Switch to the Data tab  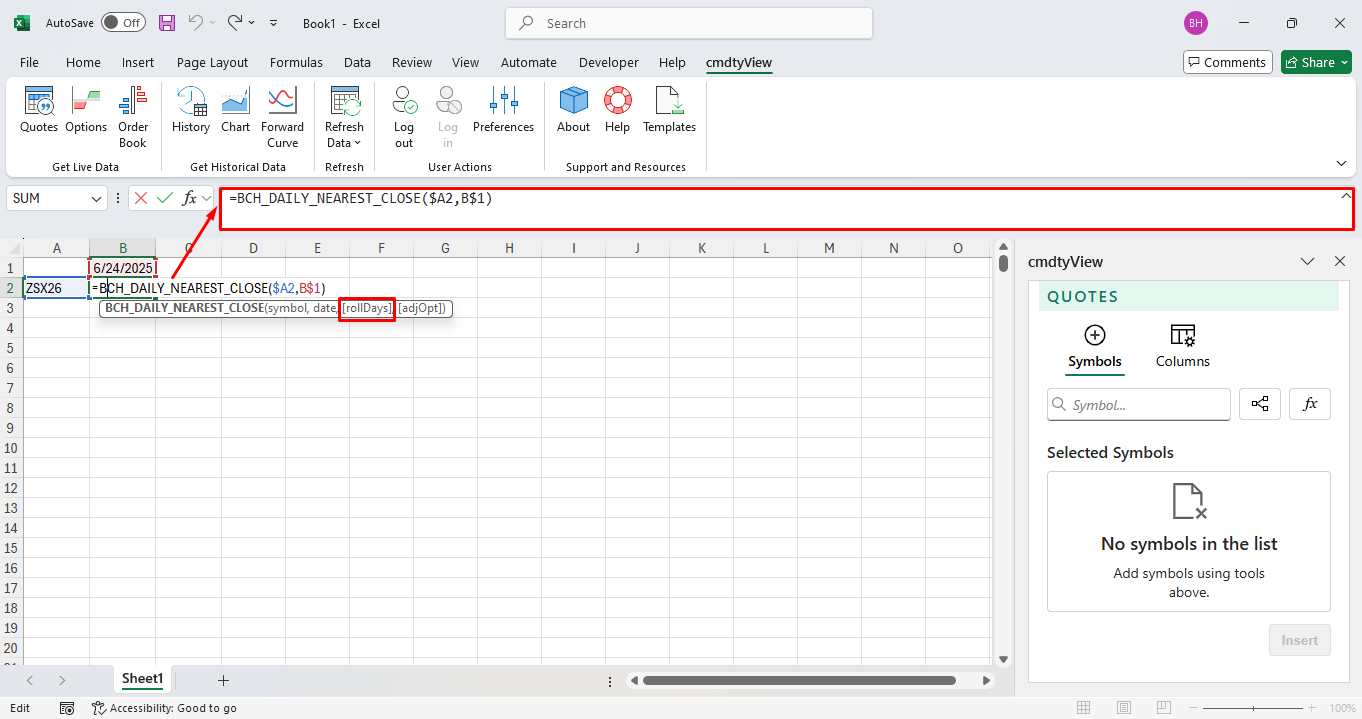[357, 62]
